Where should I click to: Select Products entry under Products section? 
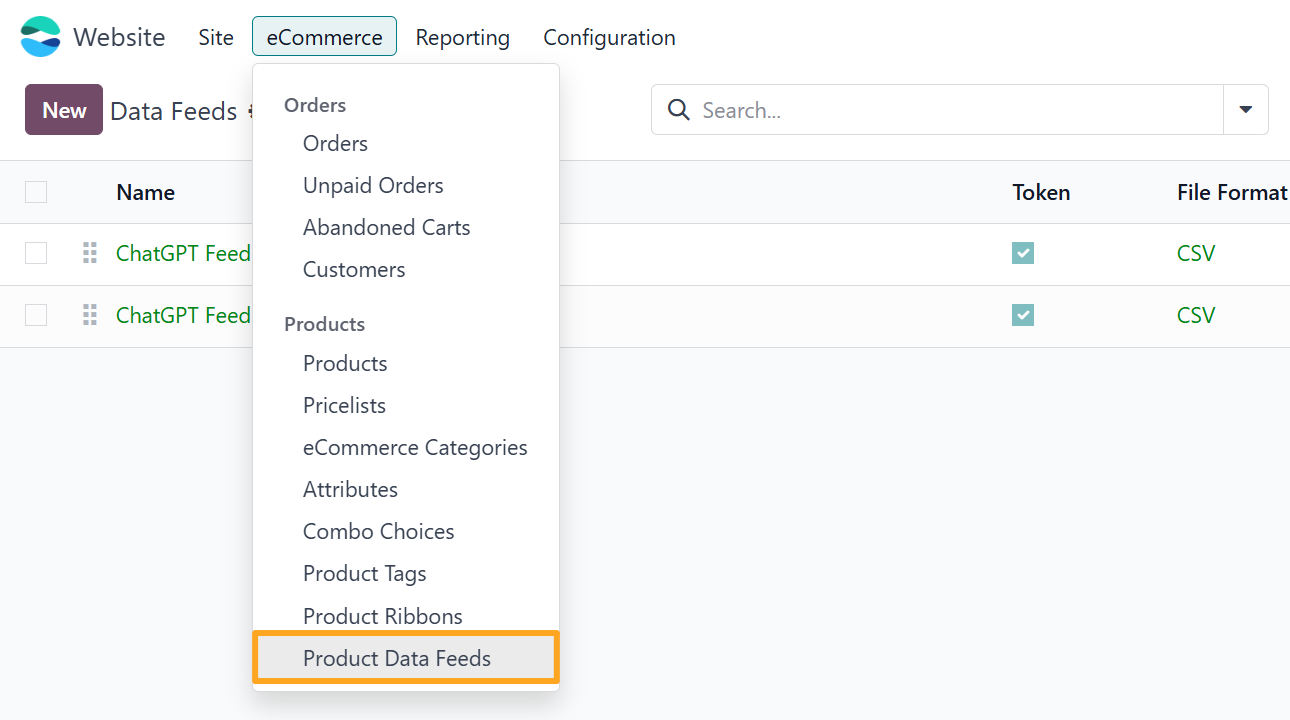pos(406,363)
